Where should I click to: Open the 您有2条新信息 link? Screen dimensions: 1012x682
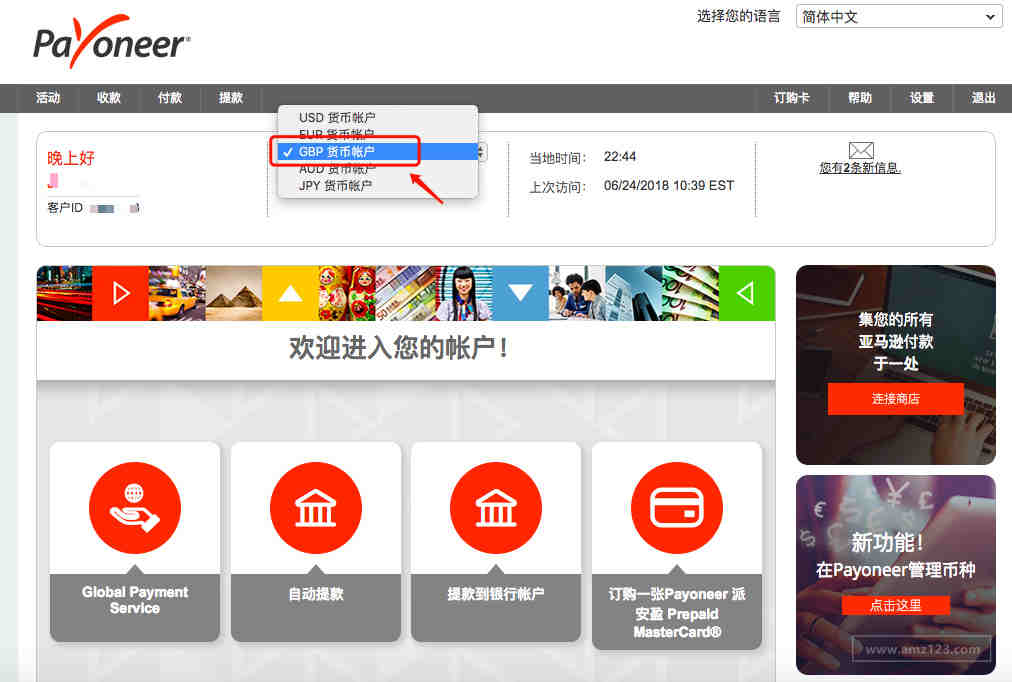click(860, 168)
